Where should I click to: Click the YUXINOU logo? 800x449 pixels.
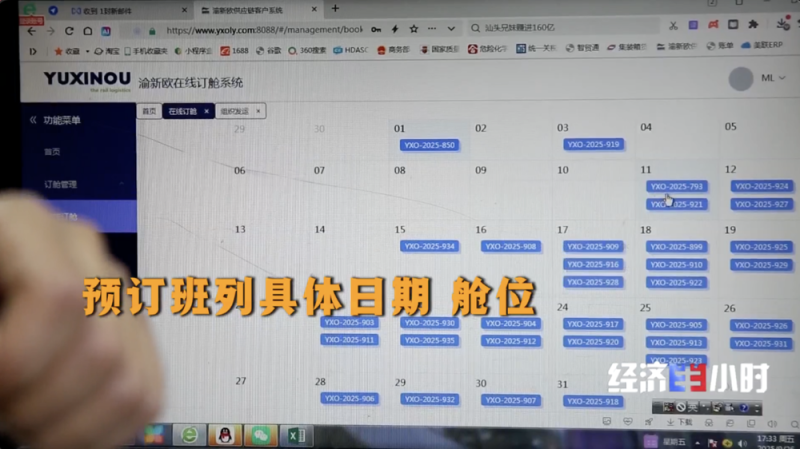[87, 80]
